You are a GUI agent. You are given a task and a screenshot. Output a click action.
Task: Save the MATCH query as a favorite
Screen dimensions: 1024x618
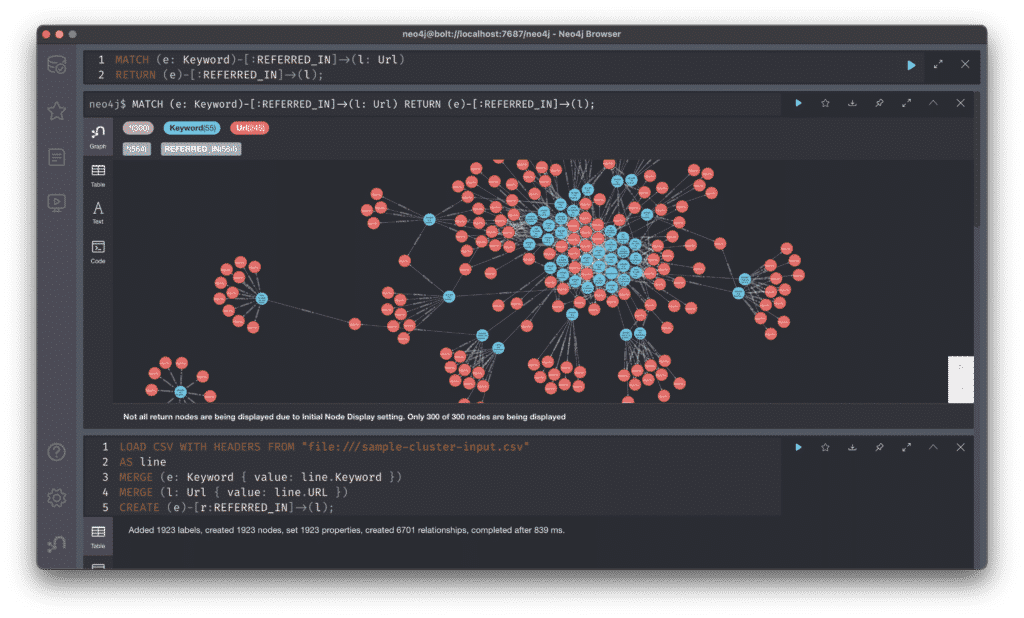tap(825, 102)
